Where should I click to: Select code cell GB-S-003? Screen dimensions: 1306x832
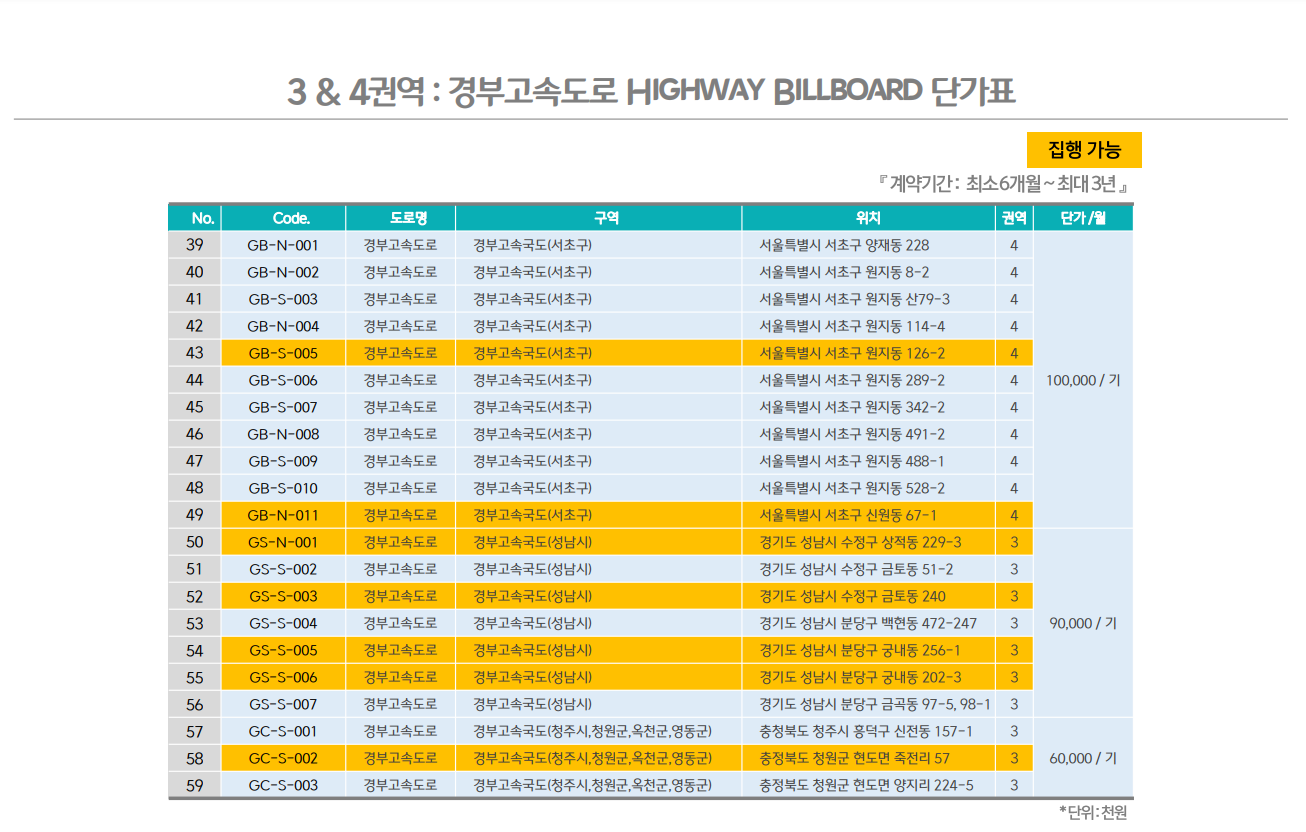[x=284, y=299]
